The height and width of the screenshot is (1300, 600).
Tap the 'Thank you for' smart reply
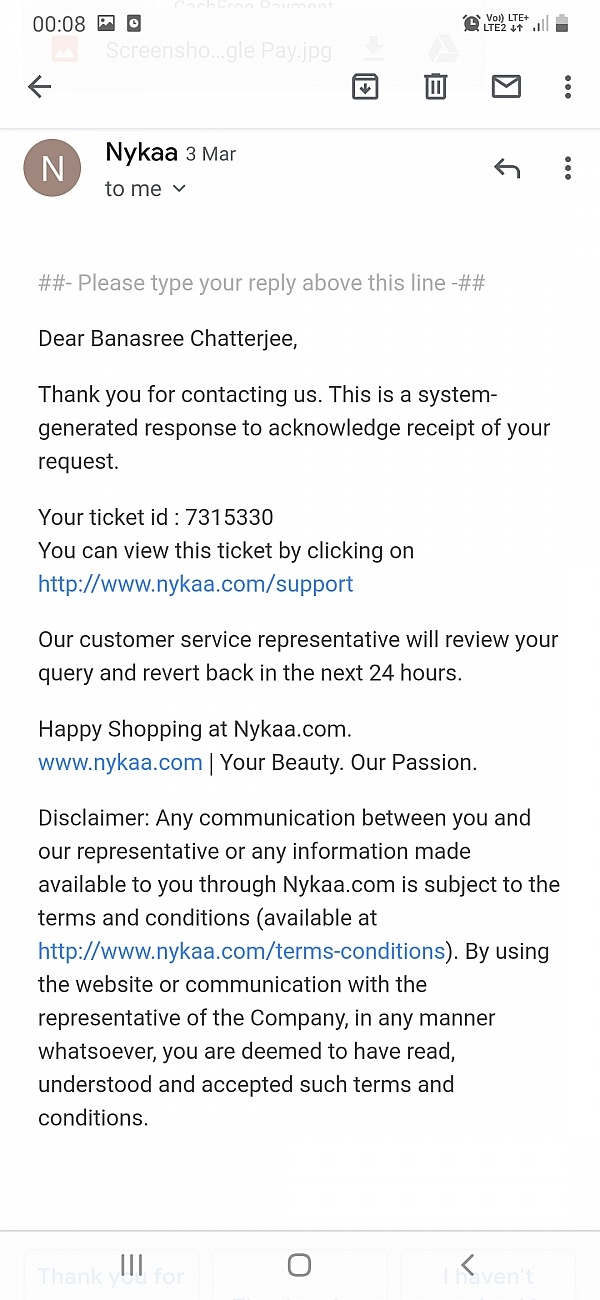(x=111, y=1277)
